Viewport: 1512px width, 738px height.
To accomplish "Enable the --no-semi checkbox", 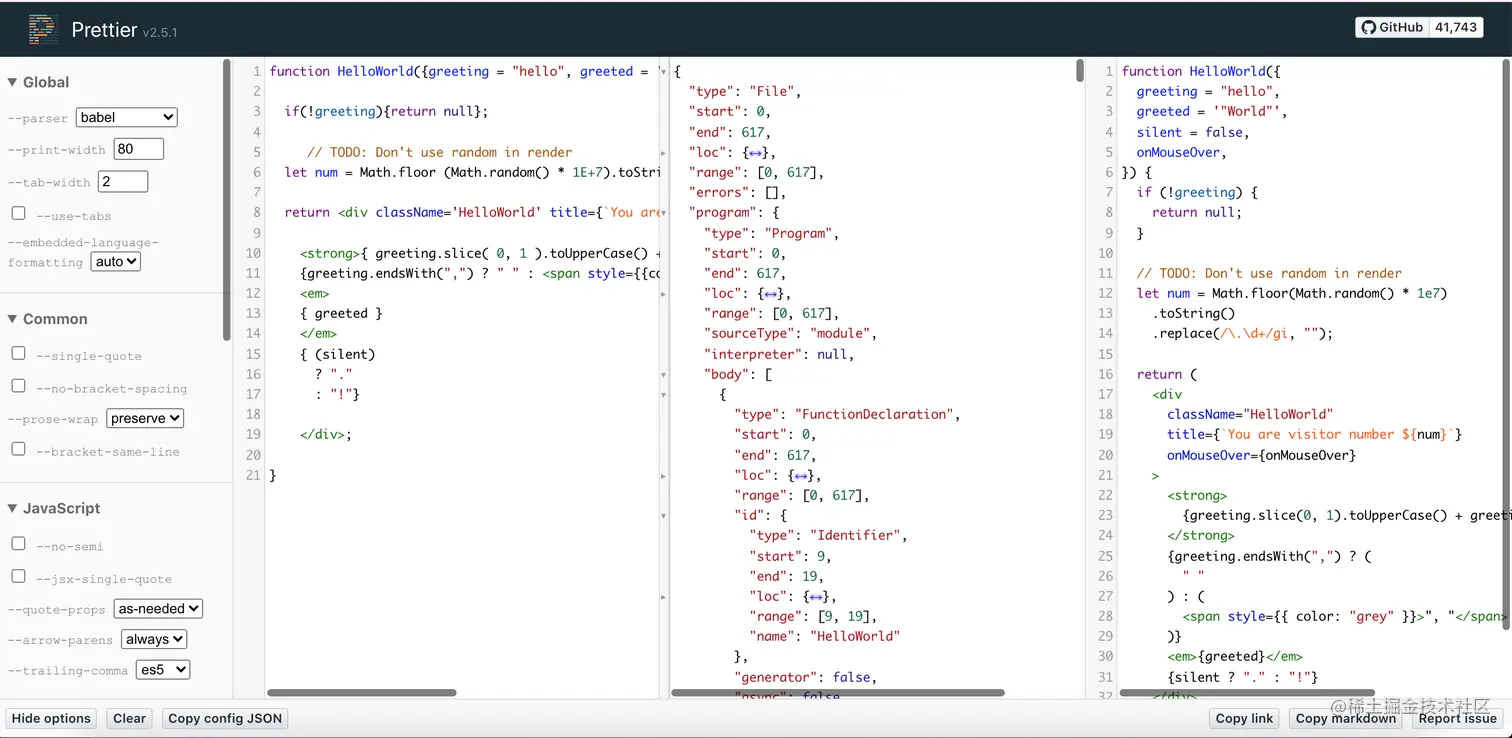I will point(18,544).
